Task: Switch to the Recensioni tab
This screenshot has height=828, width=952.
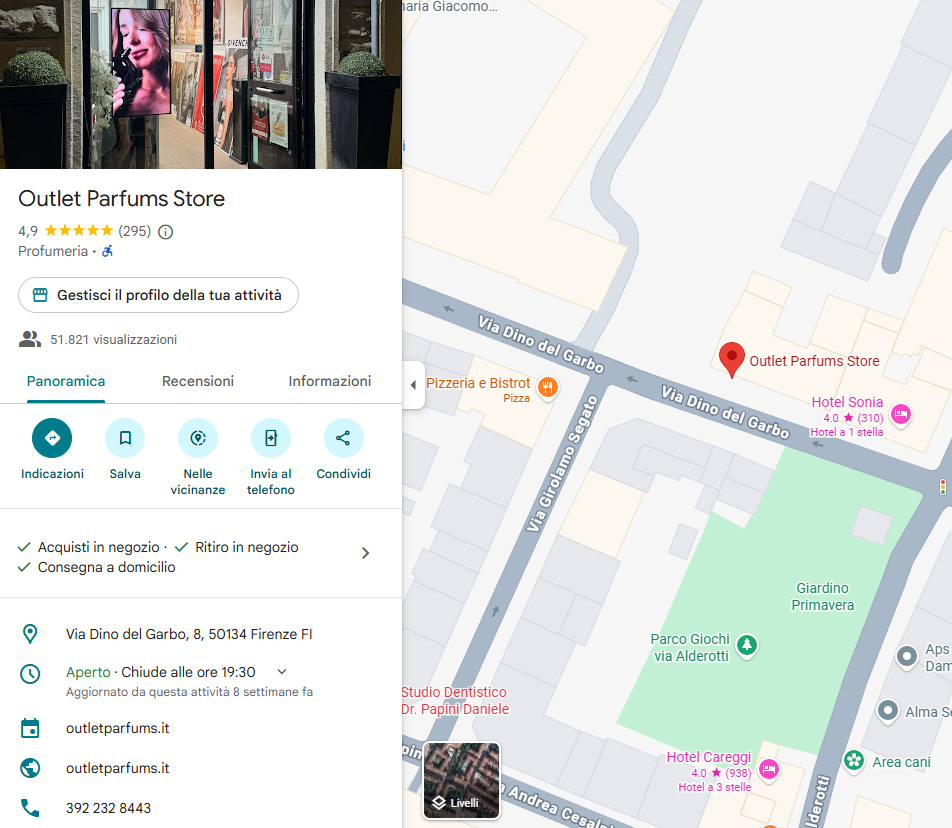Action: point(198,381)
